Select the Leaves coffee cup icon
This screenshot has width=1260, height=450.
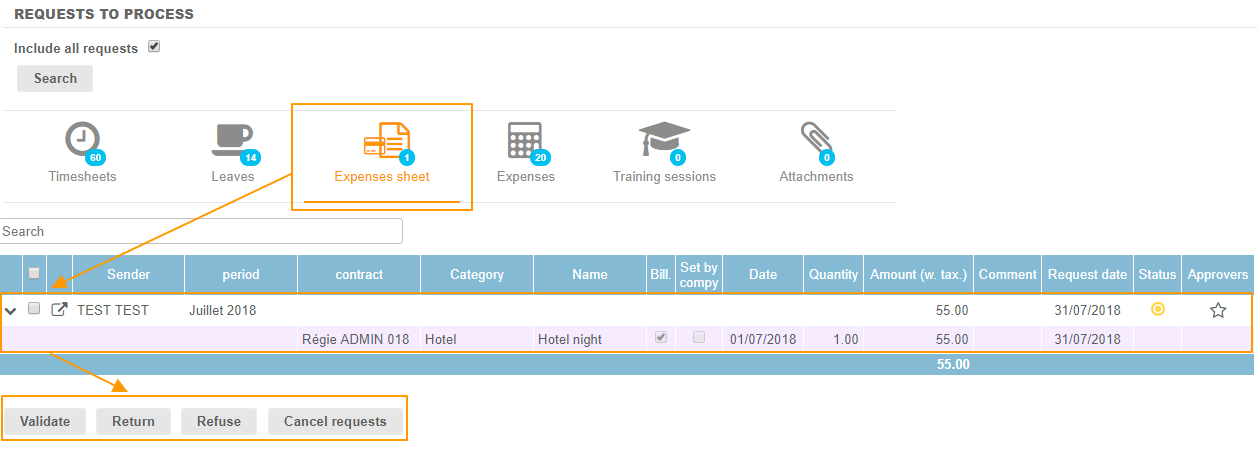[x=232, y=141]
